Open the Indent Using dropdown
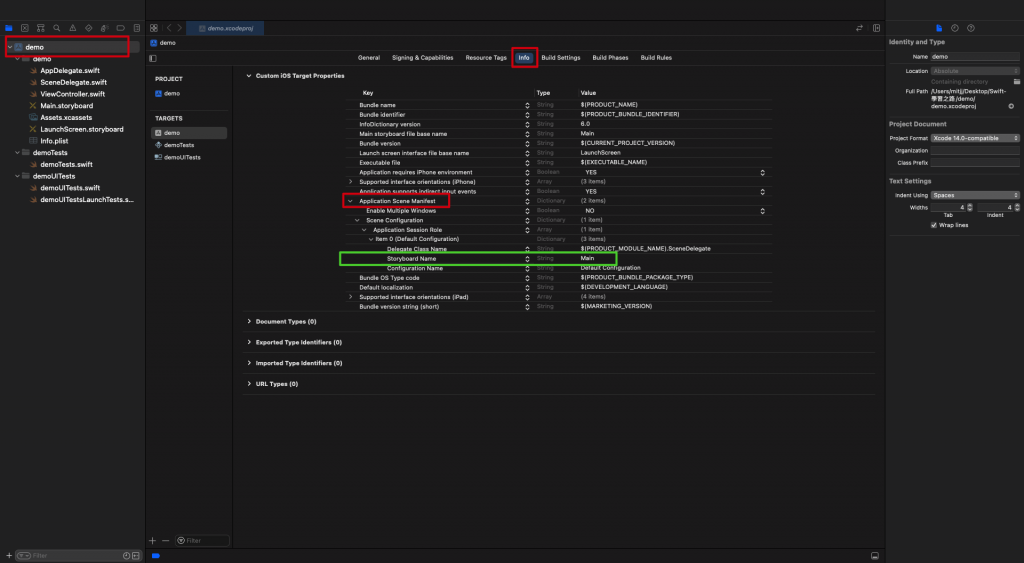1024x563 pixels. 975,195
